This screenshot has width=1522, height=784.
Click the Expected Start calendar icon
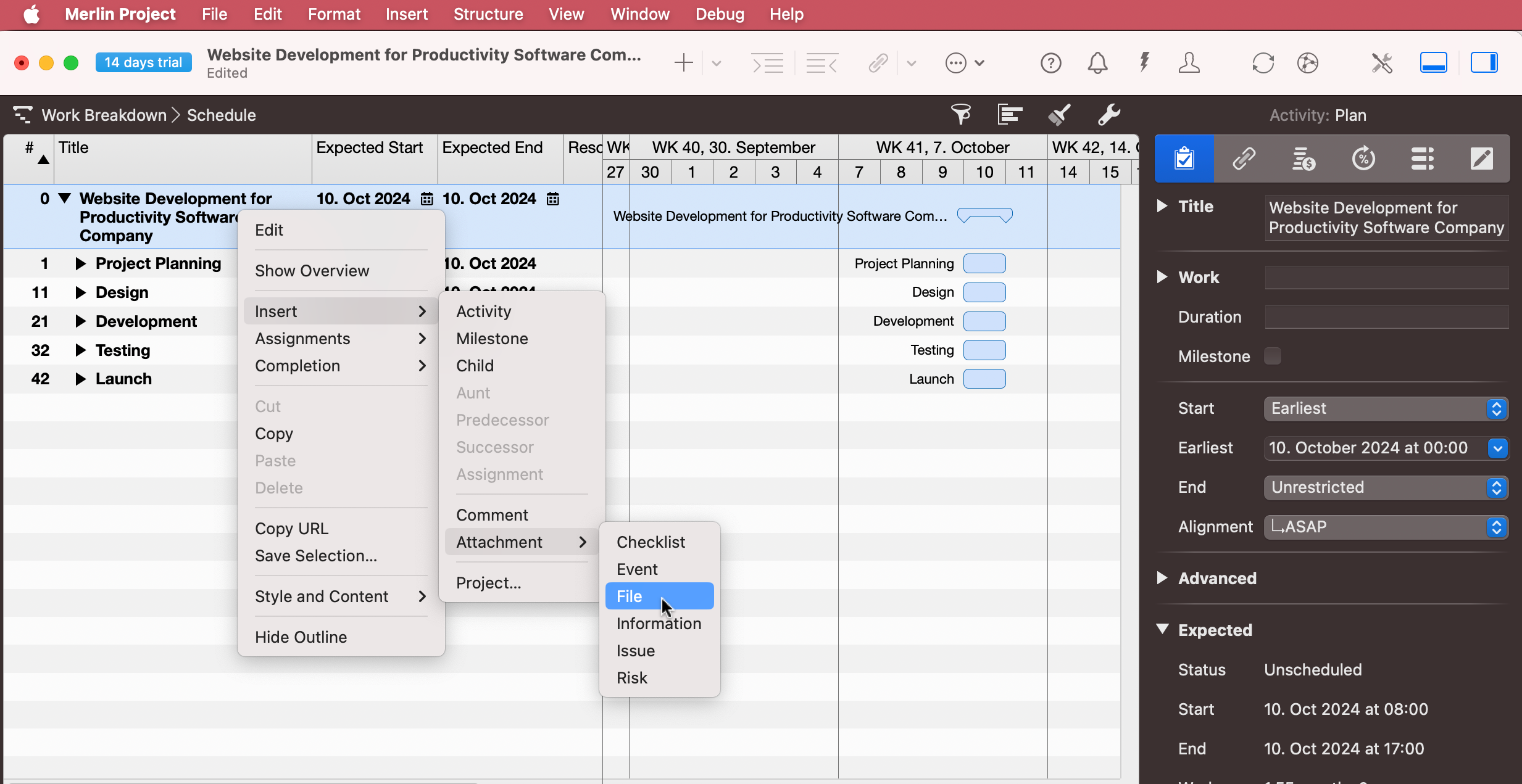pos(426,199)
